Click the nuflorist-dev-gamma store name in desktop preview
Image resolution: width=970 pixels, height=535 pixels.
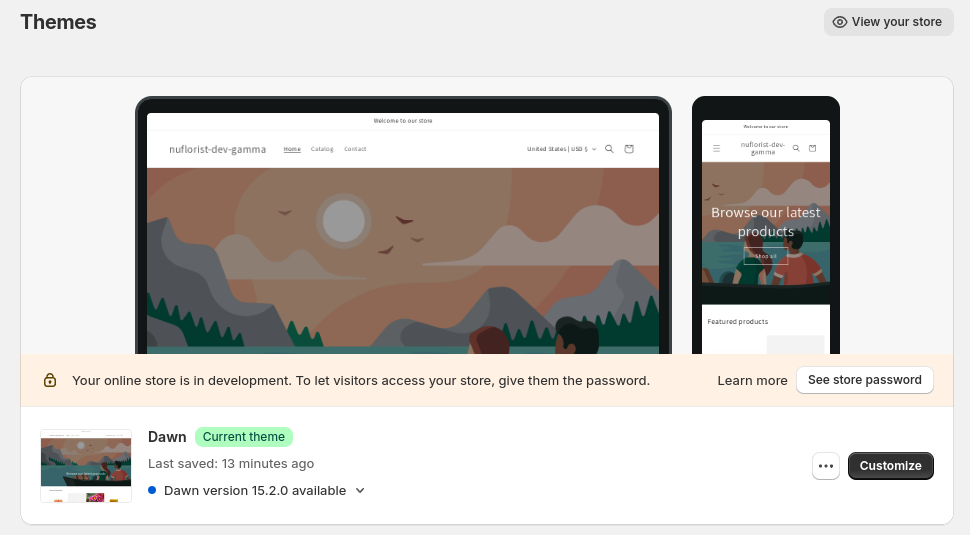coord(218,149)
